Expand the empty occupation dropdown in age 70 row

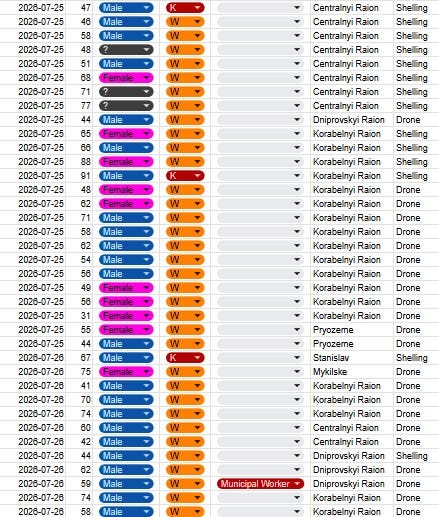click(x=260, y=400)
